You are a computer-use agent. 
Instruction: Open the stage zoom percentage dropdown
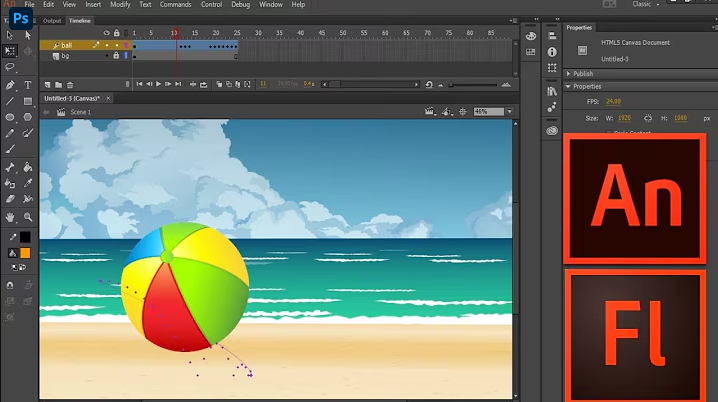[510, 112]
